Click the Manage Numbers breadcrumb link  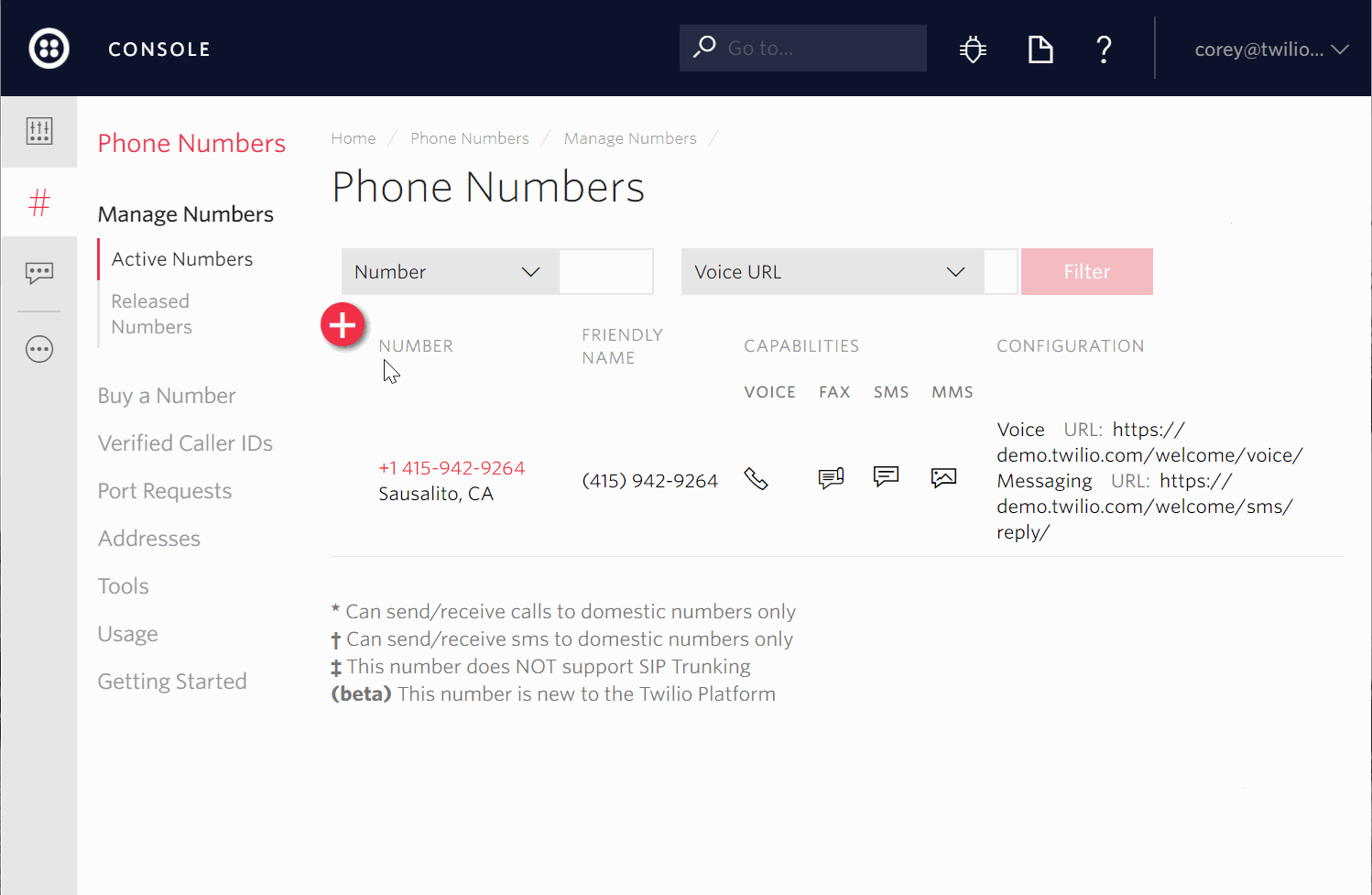pos(630,138)
